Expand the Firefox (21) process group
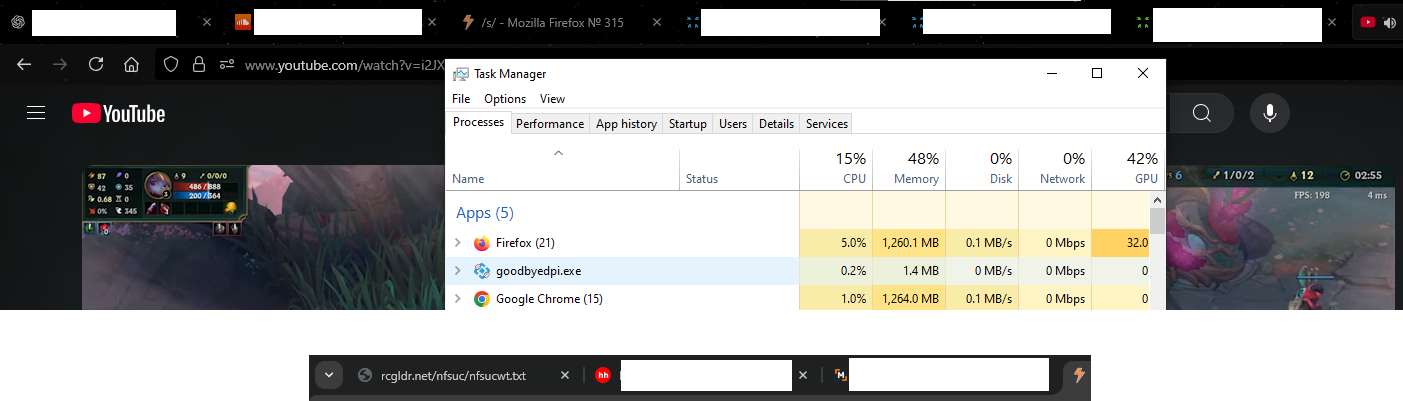This screenshot has width=1403, height=401. (x=458, y=243)
